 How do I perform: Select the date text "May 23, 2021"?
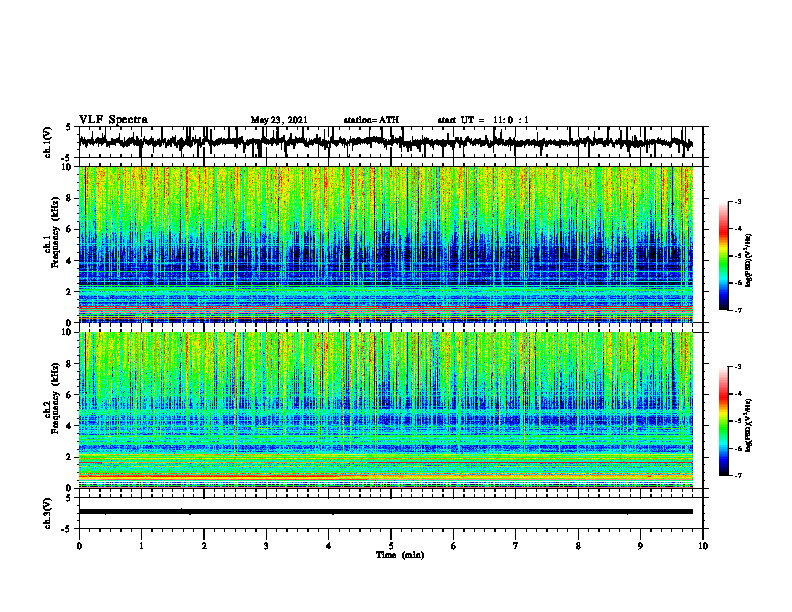point(279,120)
